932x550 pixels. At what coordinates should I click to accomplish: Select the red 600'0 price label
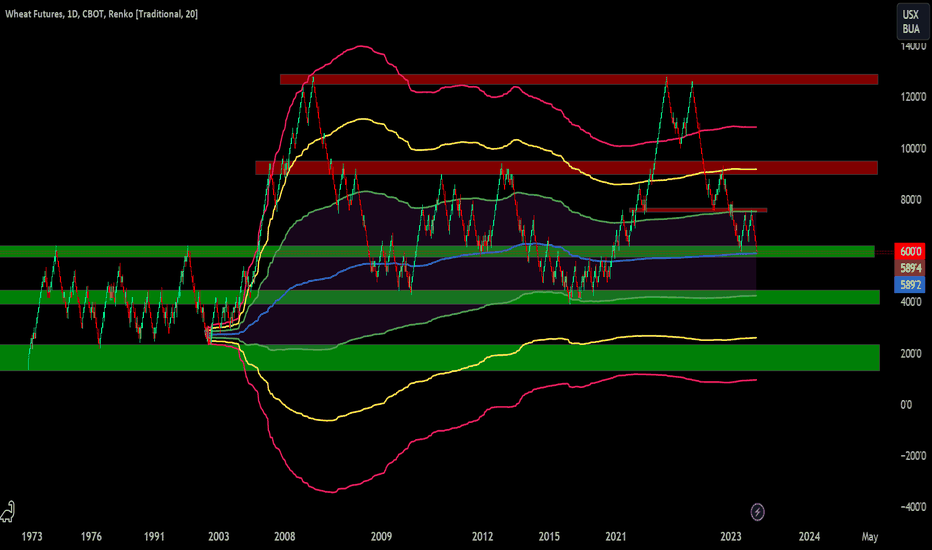click(909, 251)
